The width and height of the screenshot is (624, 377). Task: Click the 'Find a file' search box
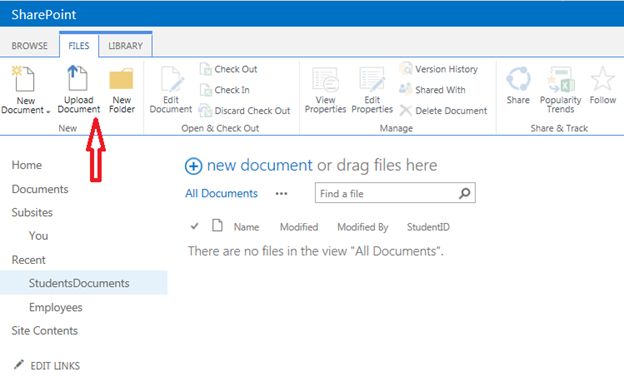[x=395, y=193]
